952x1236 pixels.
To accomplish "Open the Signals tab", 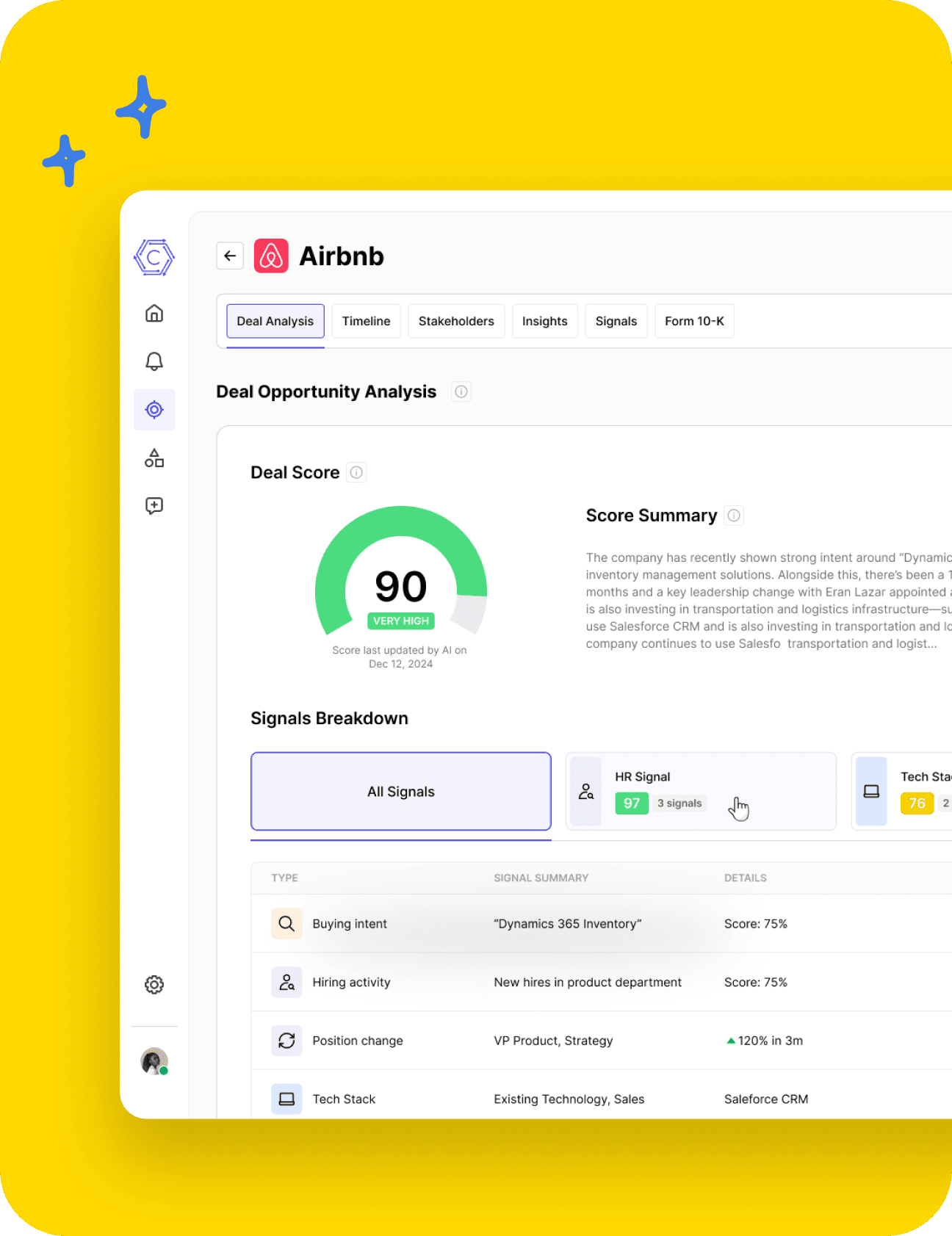I will 616,321.
